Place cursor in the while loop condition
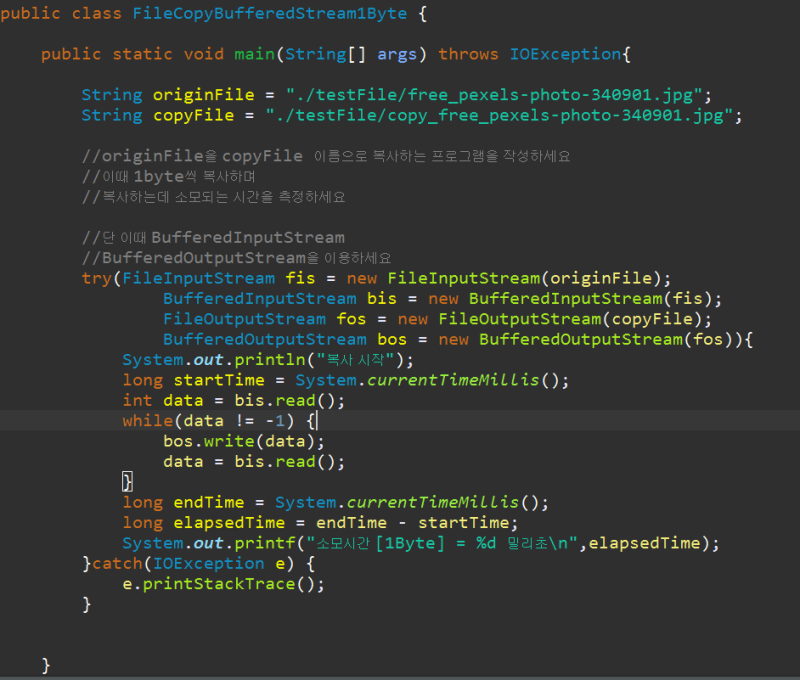 tap(231, 420)
